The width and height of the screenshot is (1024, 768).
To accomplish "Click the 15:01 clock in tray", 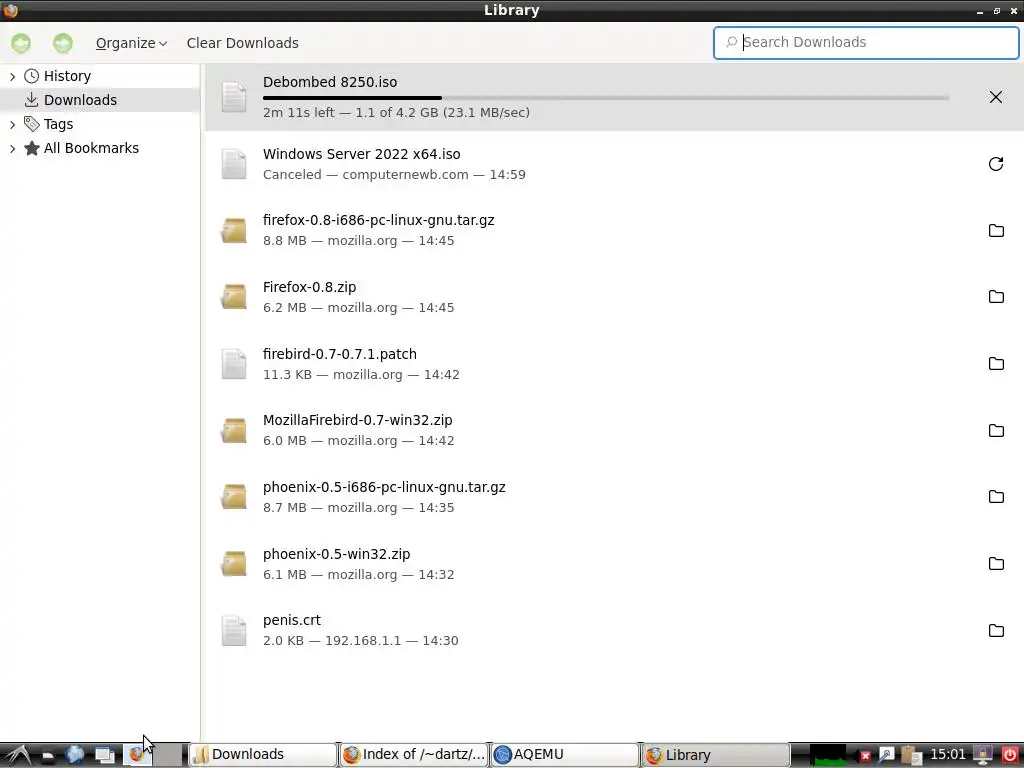I will click(948, 755).
